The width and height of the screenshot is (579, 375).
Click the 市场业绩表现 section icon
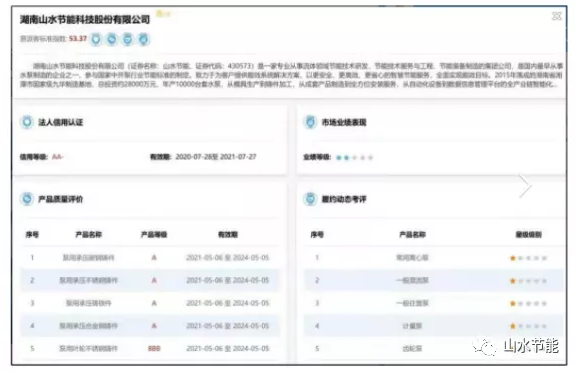(x=310, y=122)
